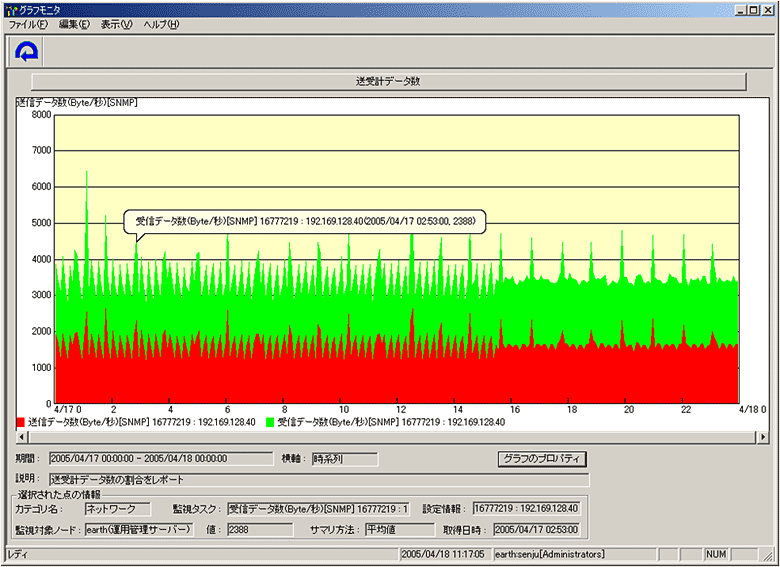The height and width of the screenshot is (567, 780).
Task: Click the 取得日時 field
Action: click(536, 530)
